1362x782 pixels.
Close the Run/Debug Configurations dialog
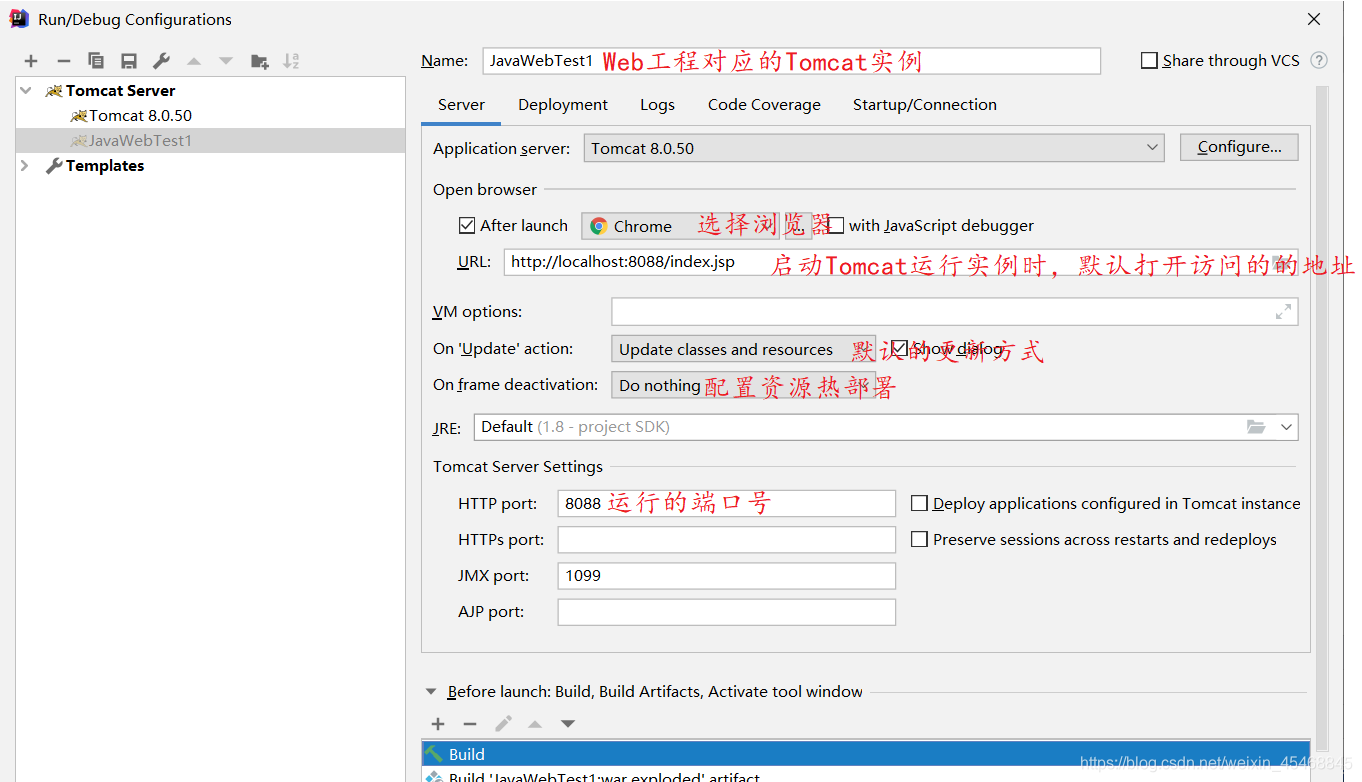(1314, 19)
